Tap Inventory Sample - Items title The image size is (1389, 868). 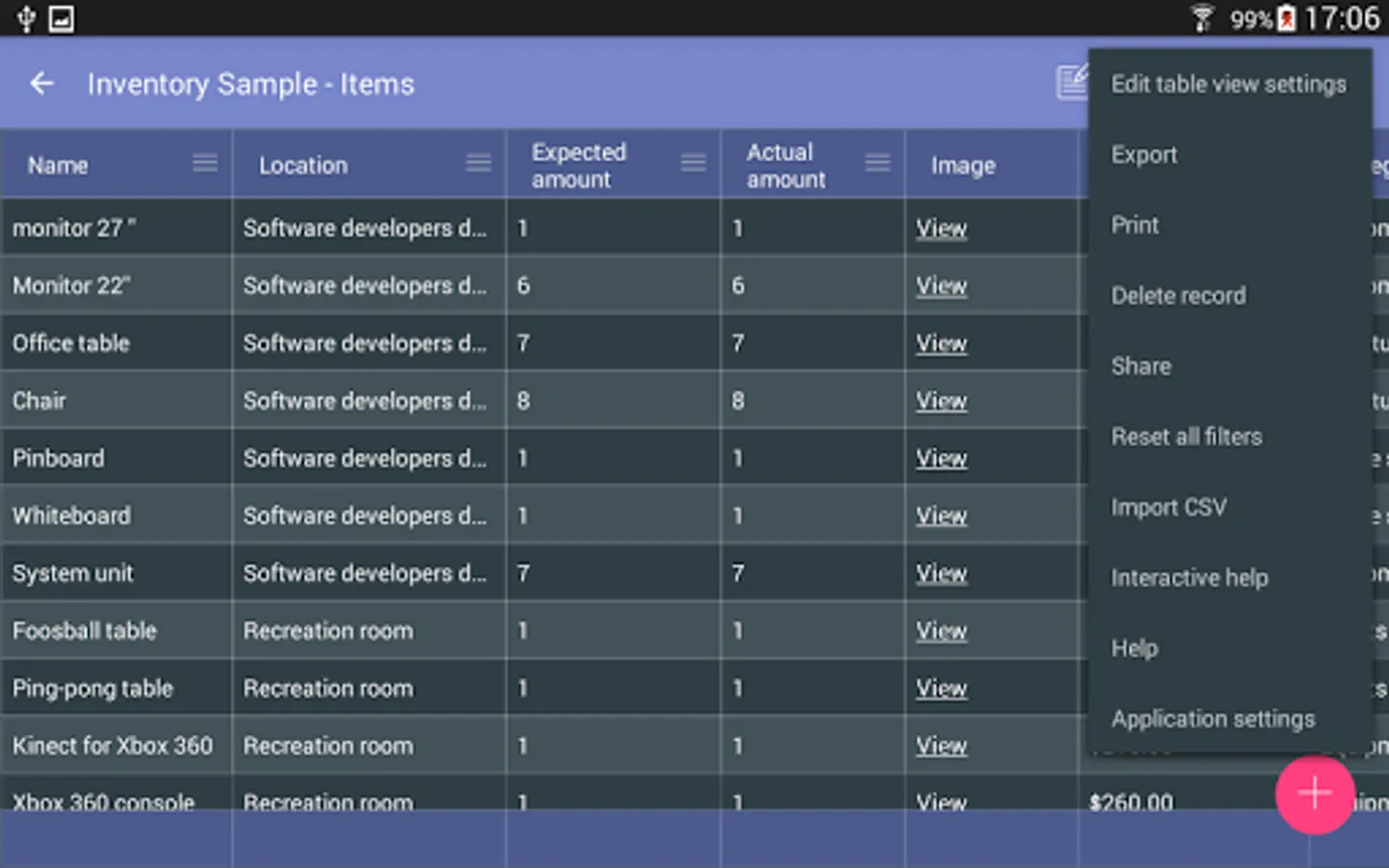[251, 84]
